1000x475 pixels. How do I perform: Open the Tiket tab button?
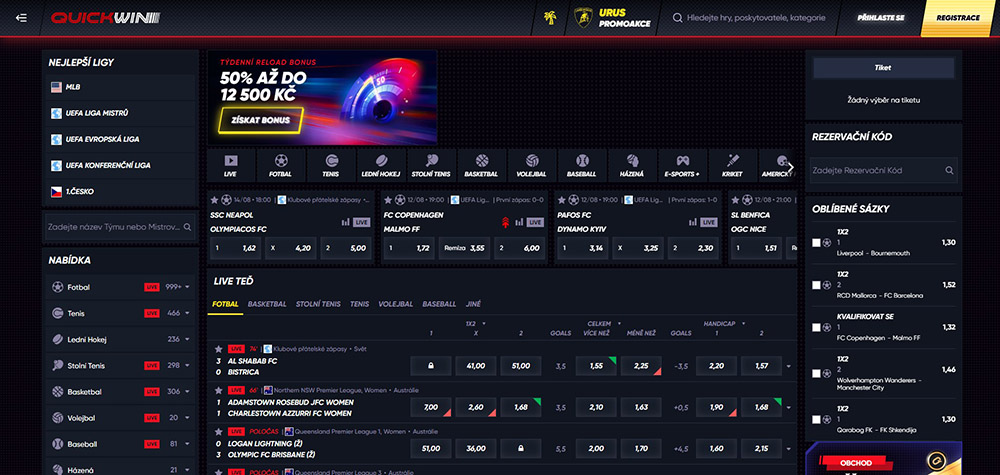pos(883,68)
